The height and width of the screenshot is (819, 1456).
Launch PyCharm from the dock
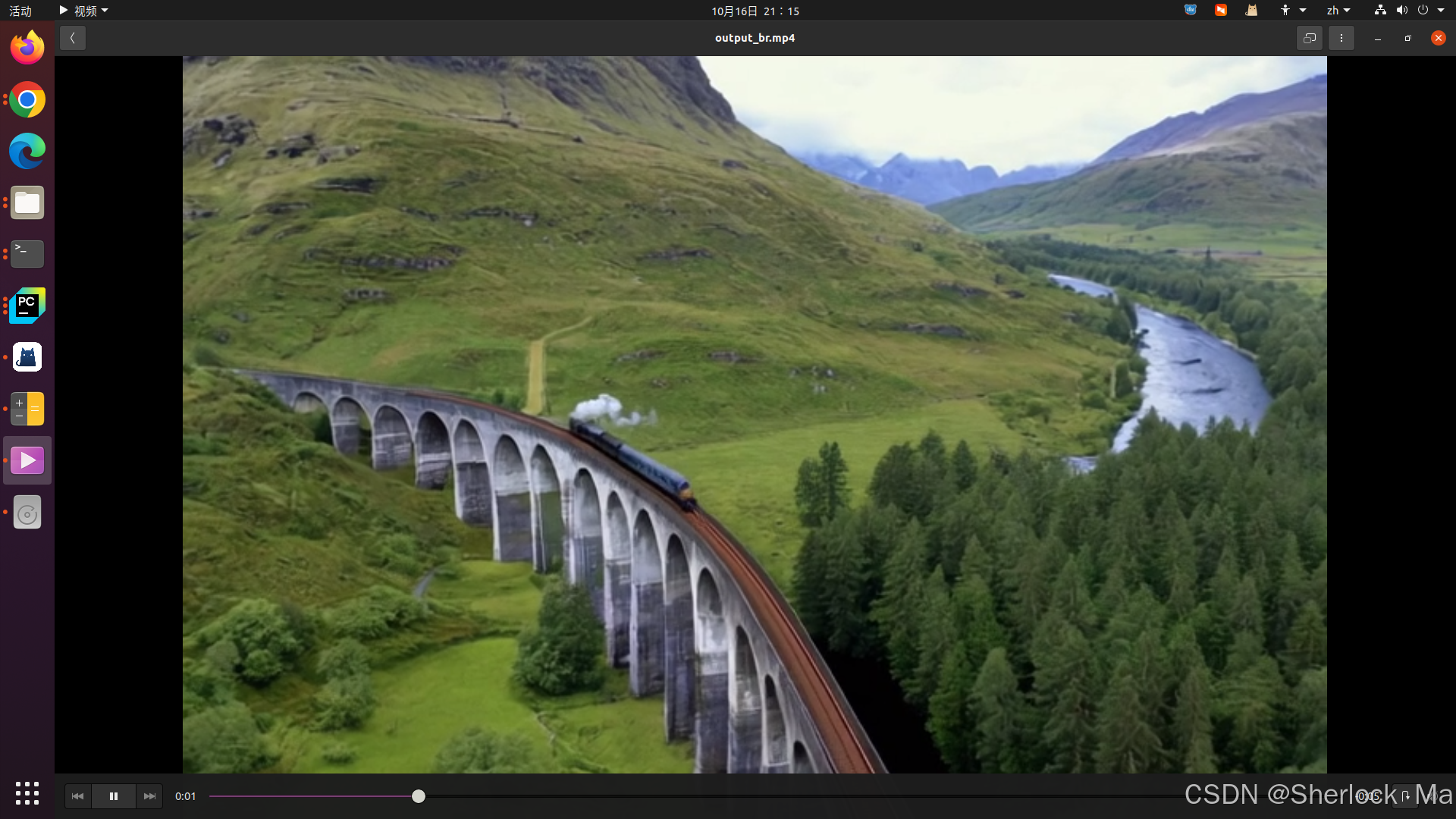tap(27, 306)
